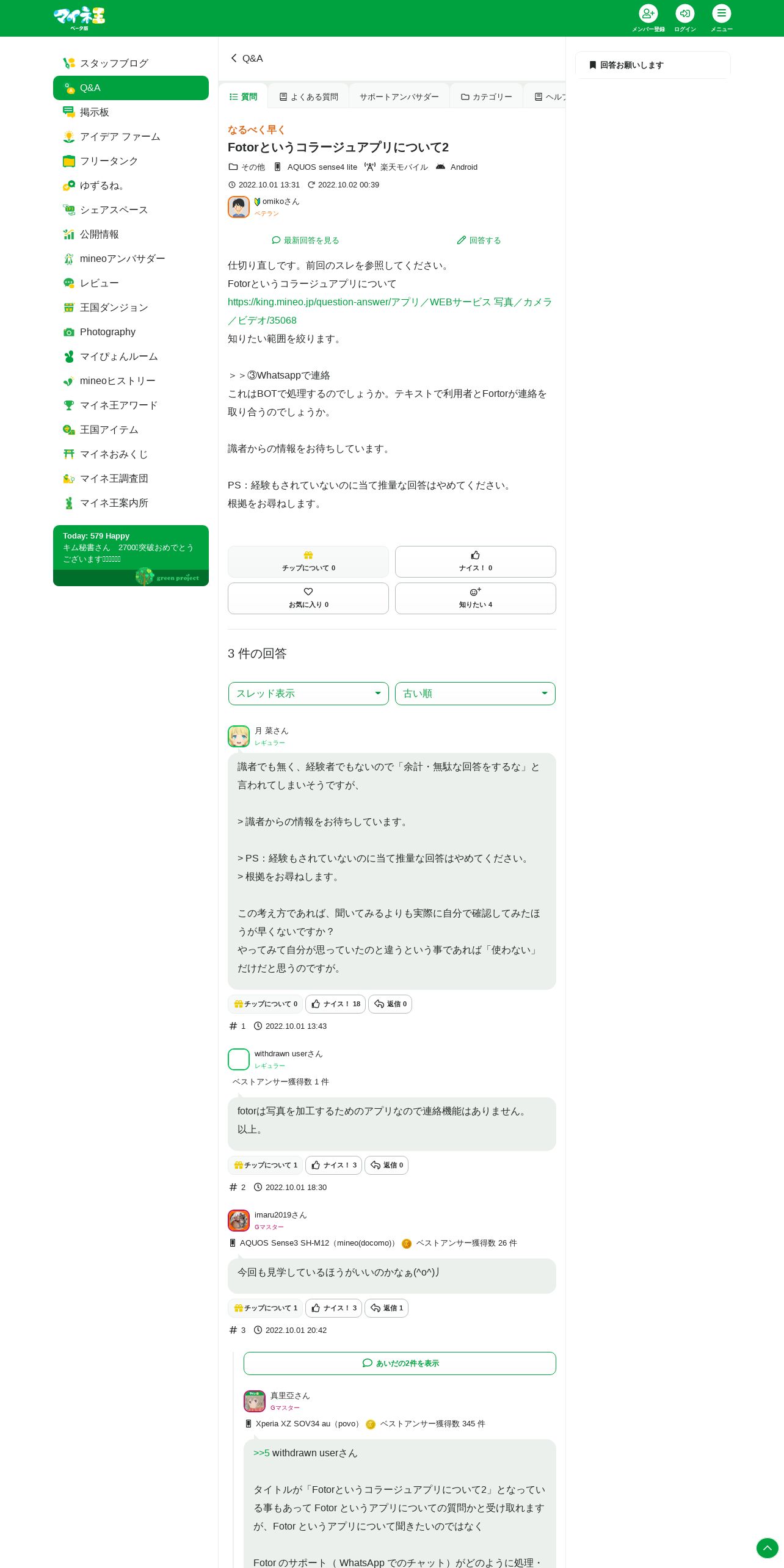Switch to the 質問 tab
The height and width of the screenshot is (1568, 784).
[x=243, y=96]
